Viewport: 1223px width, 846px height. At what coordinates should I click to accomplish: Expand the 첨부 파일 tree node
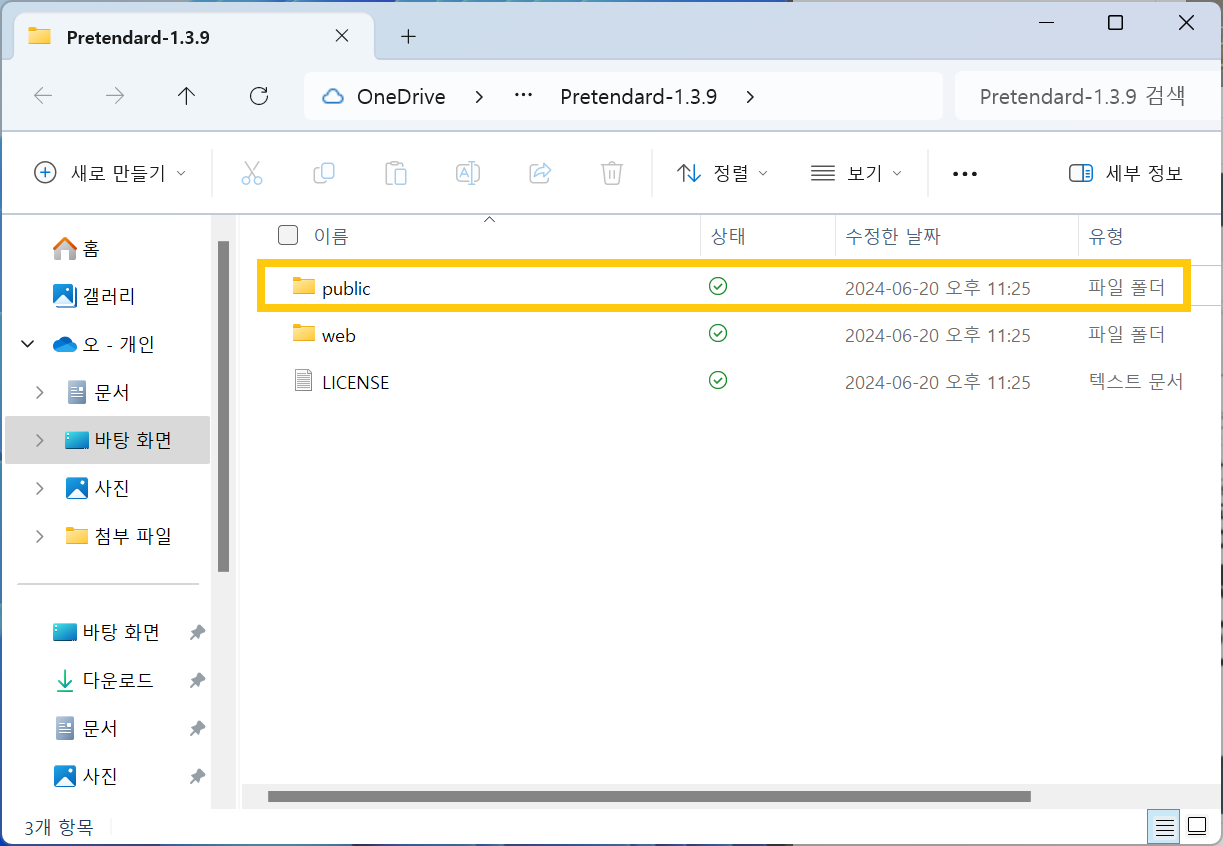click(x=40, y=537)
